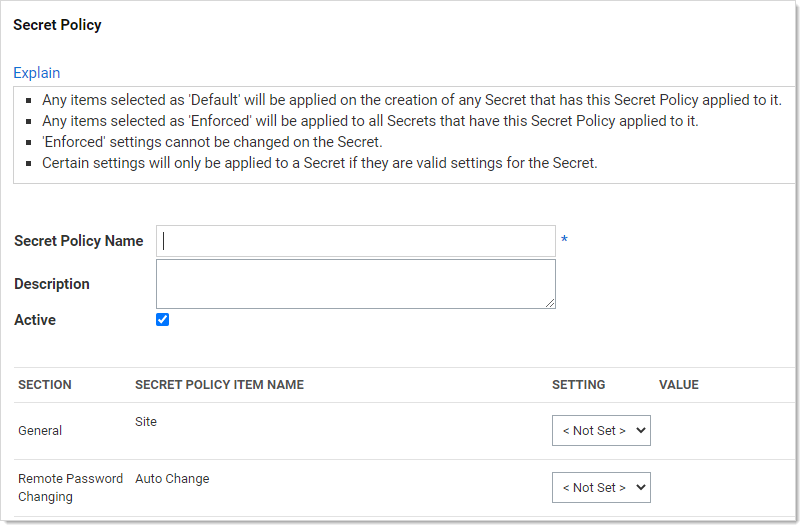This screenshot has width=804, height=529.
Task: Click the Site policy item name
Action: pyautogui.click(x=146, y=422)
